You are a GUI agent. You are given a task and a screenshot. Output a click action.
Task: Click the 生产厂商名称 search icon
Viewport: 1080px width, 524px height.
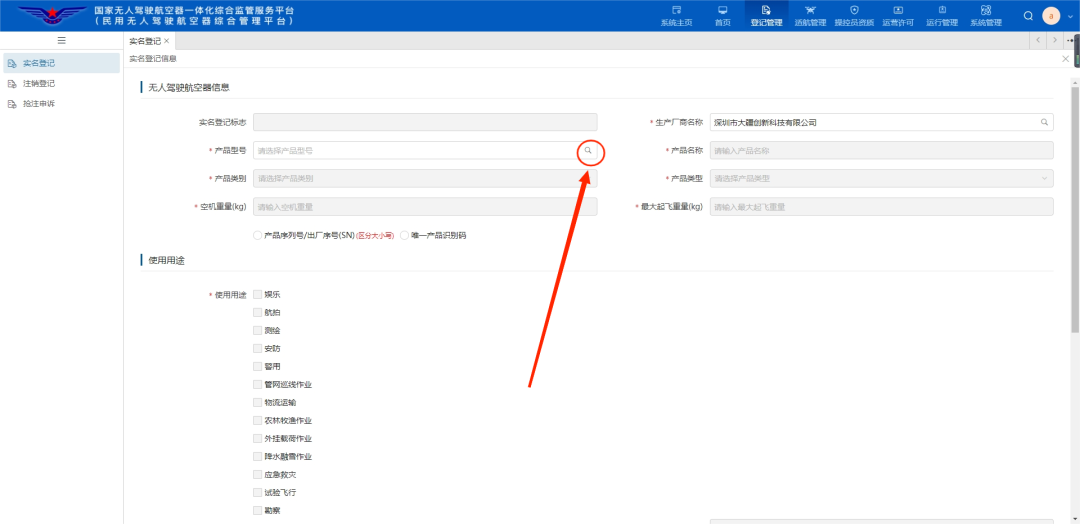1044,122
